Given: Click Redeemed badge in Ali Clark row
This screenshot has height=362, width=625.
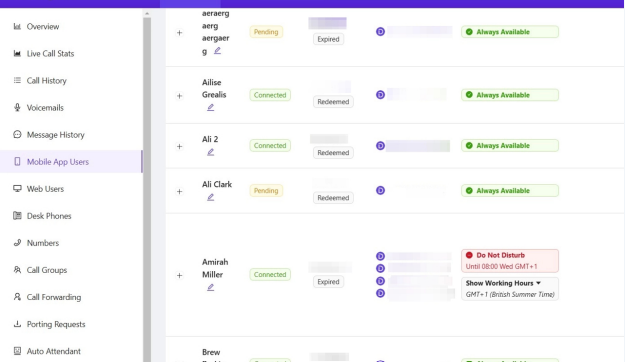Looking at the screenshot, I should tap(333, 198).
